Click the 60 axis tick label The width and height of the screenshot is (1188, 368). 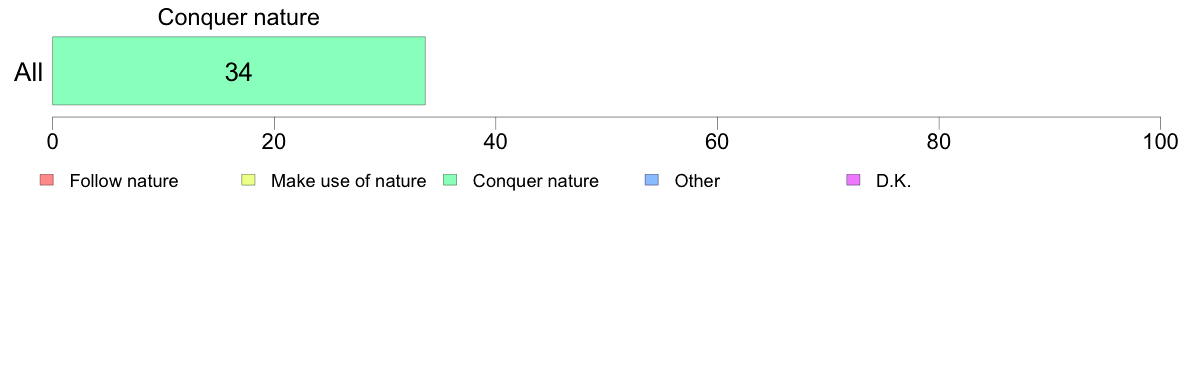[717, 141]
